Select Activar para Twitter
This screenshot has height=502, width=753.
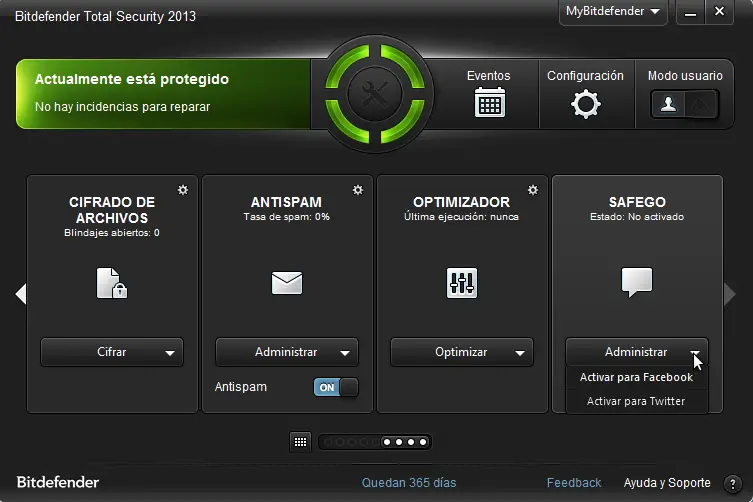click(x=636, y=401)
